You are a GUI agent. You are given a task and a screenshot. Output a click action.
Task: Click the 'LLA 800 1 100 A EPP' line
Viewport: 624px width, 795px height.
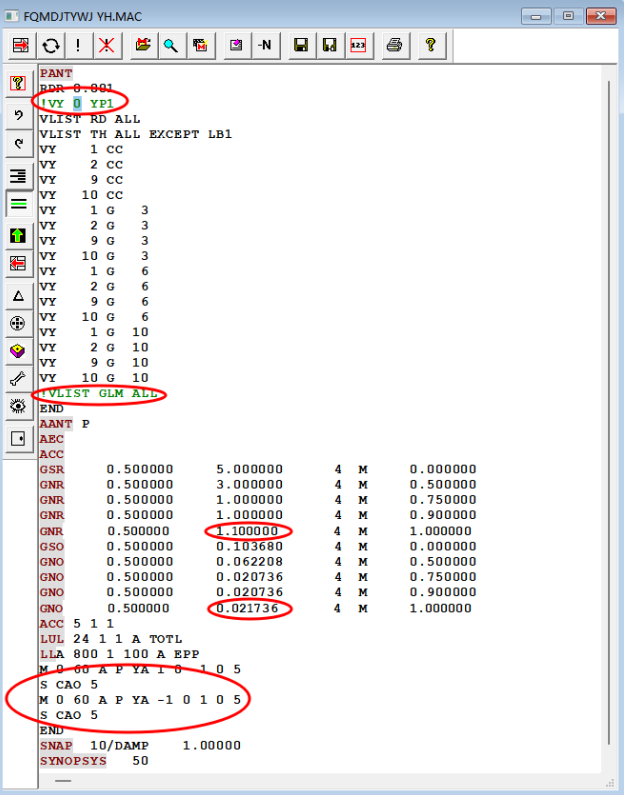tap(120, 654)
